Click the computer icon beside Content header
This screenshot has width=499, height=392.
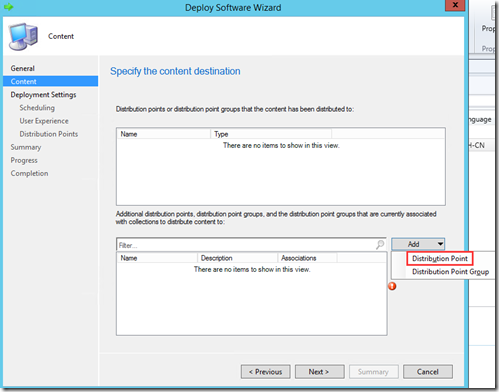point(23,36)
